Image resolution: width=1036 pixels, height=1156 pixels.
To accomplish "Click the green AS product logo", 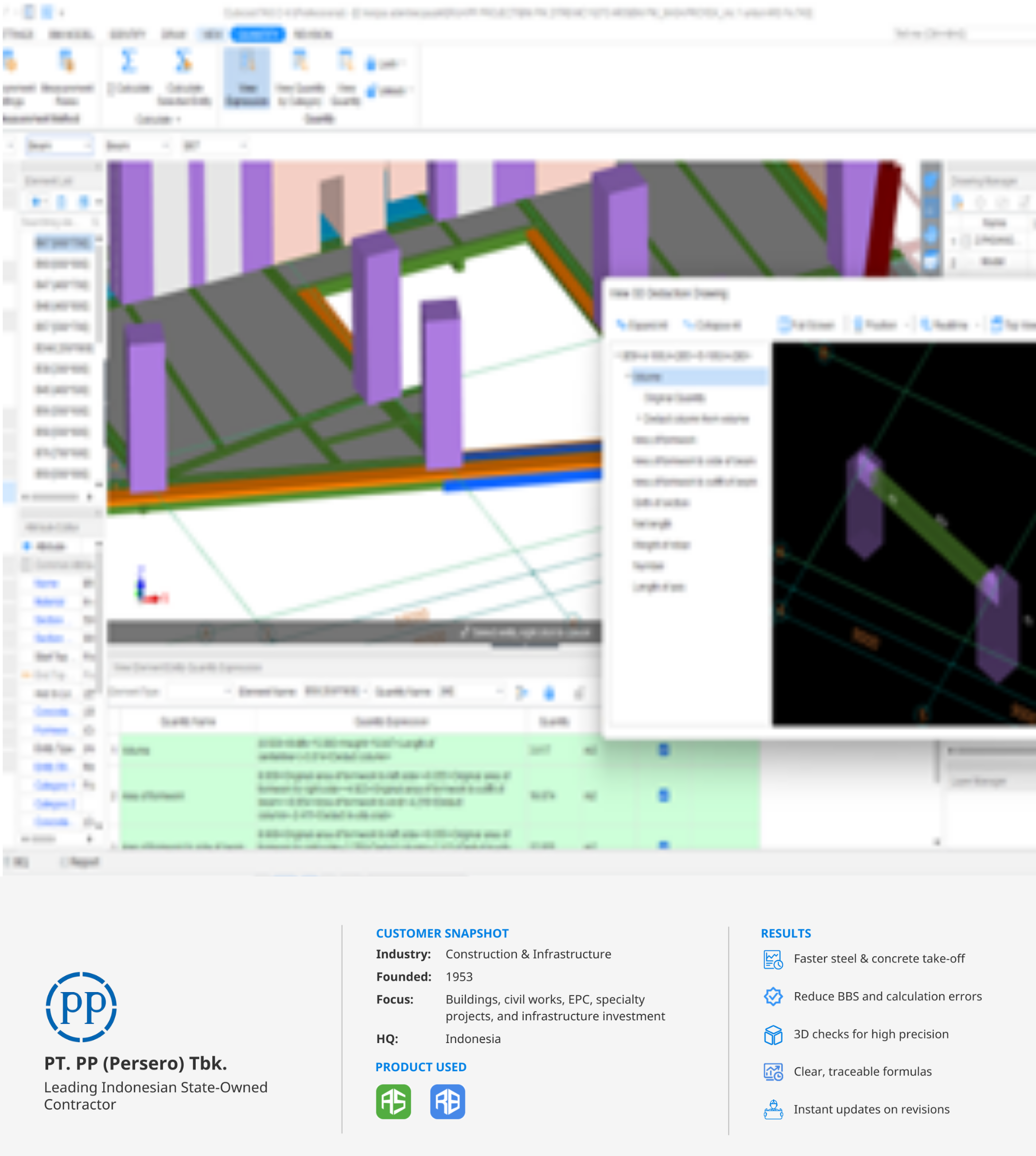I will pyautogui.click(x=393, y=1102).
